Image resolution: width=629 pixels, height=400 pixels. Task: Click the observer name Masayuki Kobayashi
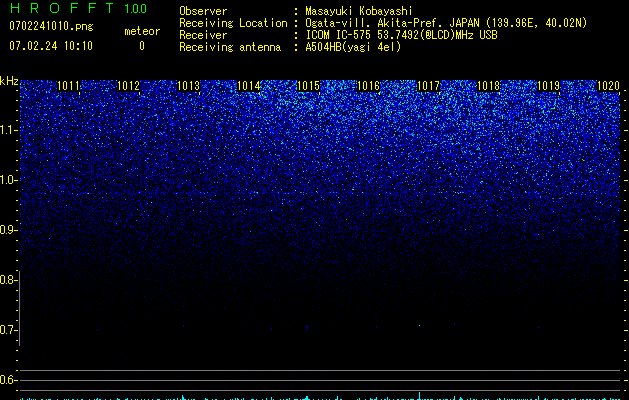coord(359,11)
